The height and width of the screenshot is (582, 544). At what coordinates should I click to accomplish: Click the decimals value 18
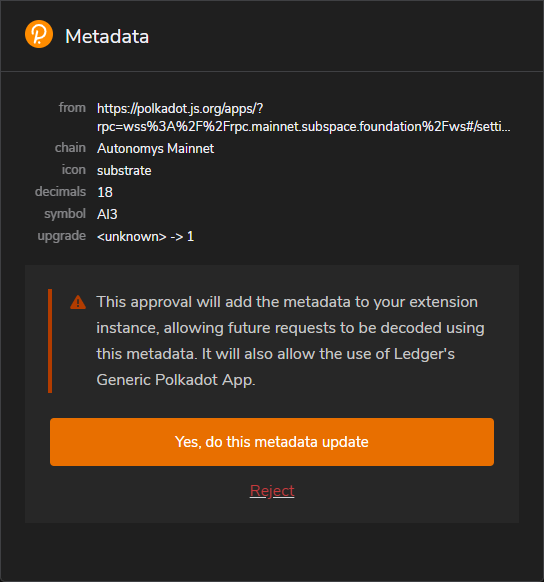point(105,192)
